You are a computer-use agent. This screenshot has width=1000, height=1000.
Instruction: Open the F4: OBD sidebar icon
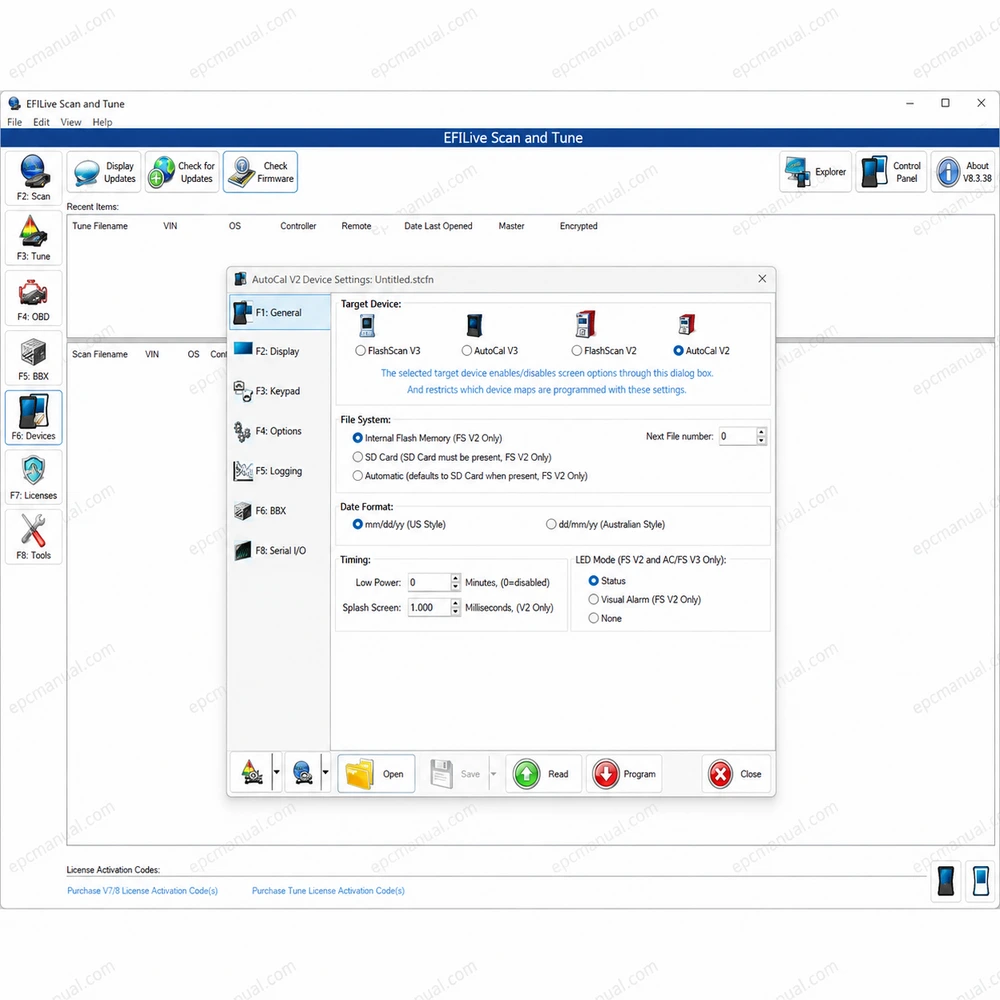coord(33,298)
